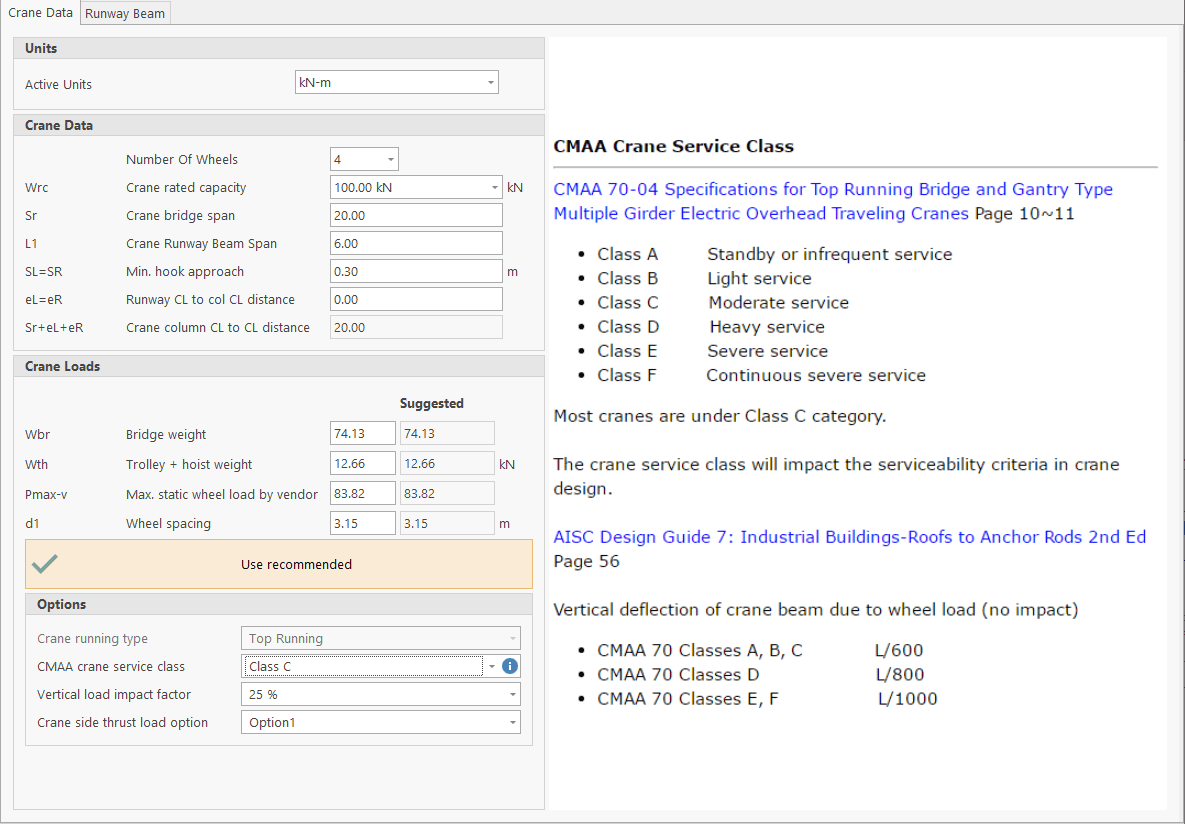Viewport: 1185px width, 824px height.
Task: Expand the Number Of Wheels dropdown
Action: tap(364, 159)
